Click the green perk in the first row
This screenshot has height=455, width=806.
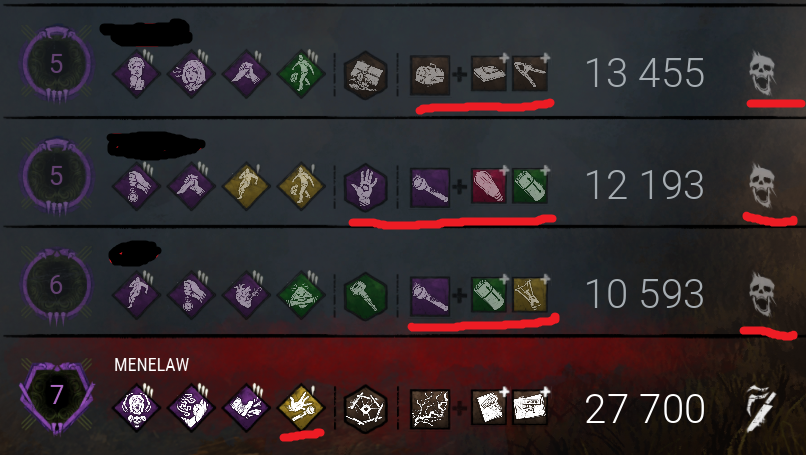click(x=301, y=75)
